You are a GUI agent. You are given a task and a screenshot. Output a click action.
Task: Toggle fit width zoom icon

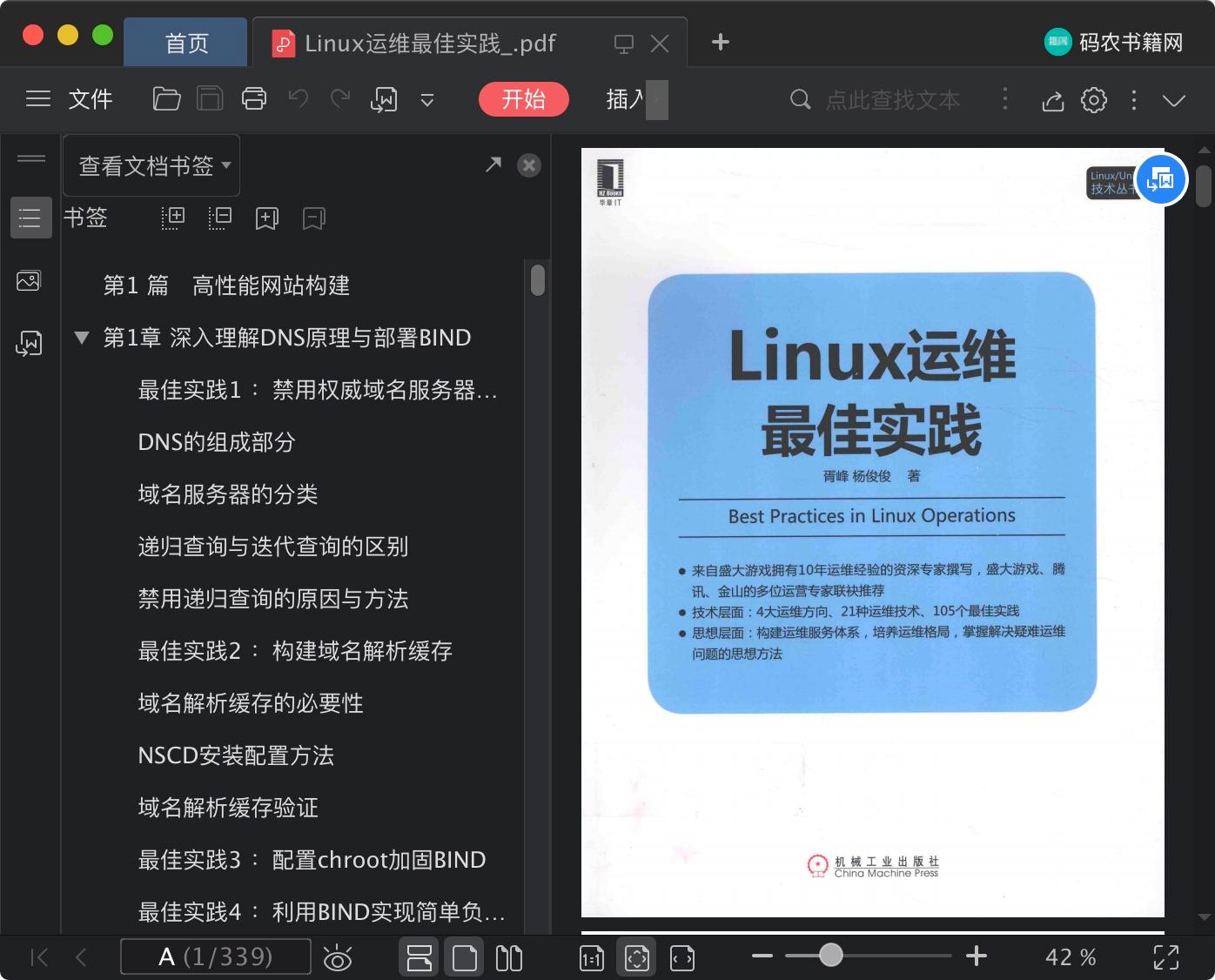click(682, 958)
